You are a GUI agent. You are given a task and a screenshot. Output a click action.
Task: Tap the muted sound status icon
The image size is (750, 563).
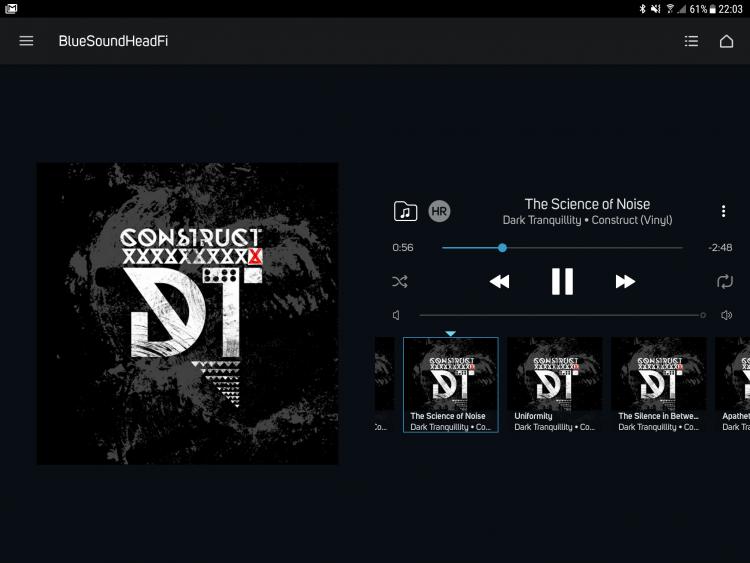[x=656, y=9]
